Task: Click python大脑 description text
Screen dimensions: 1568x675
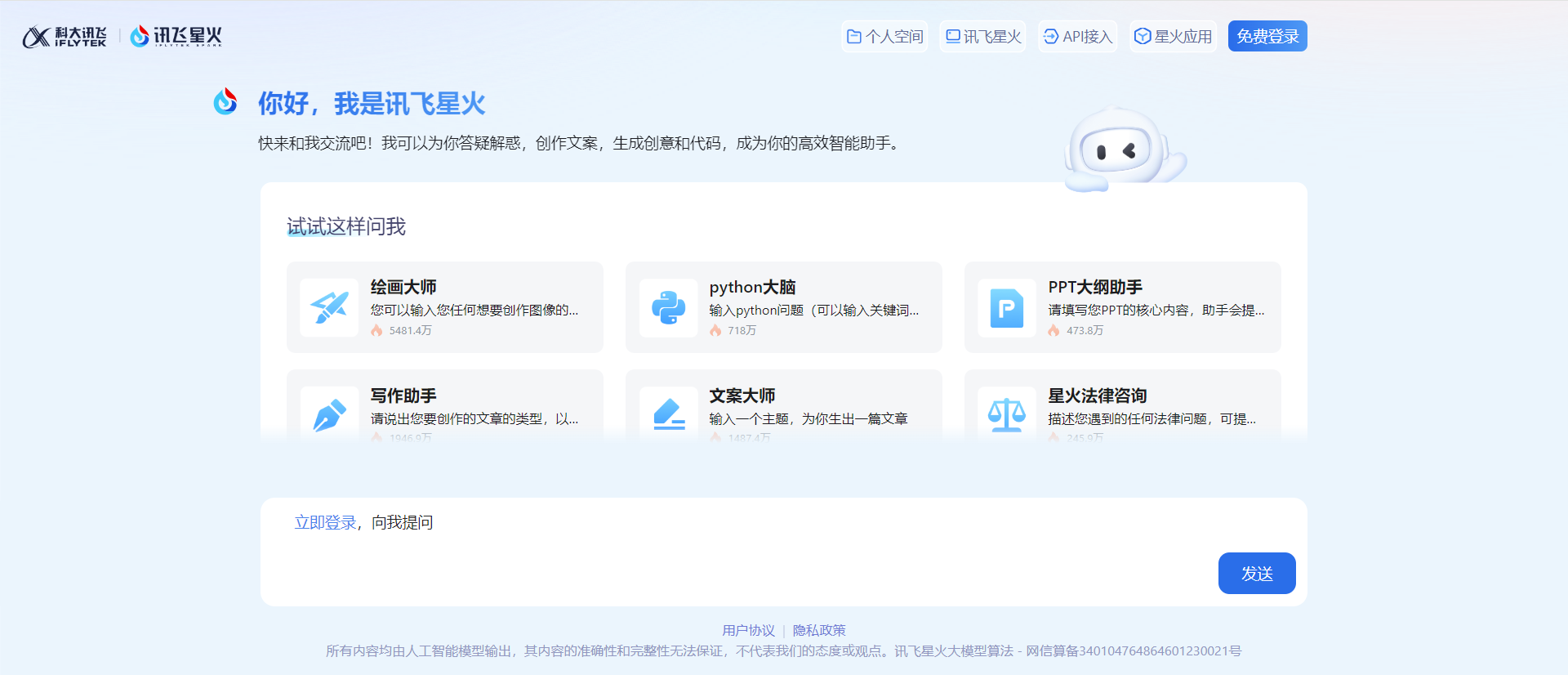Action: (x=814, y=310)
